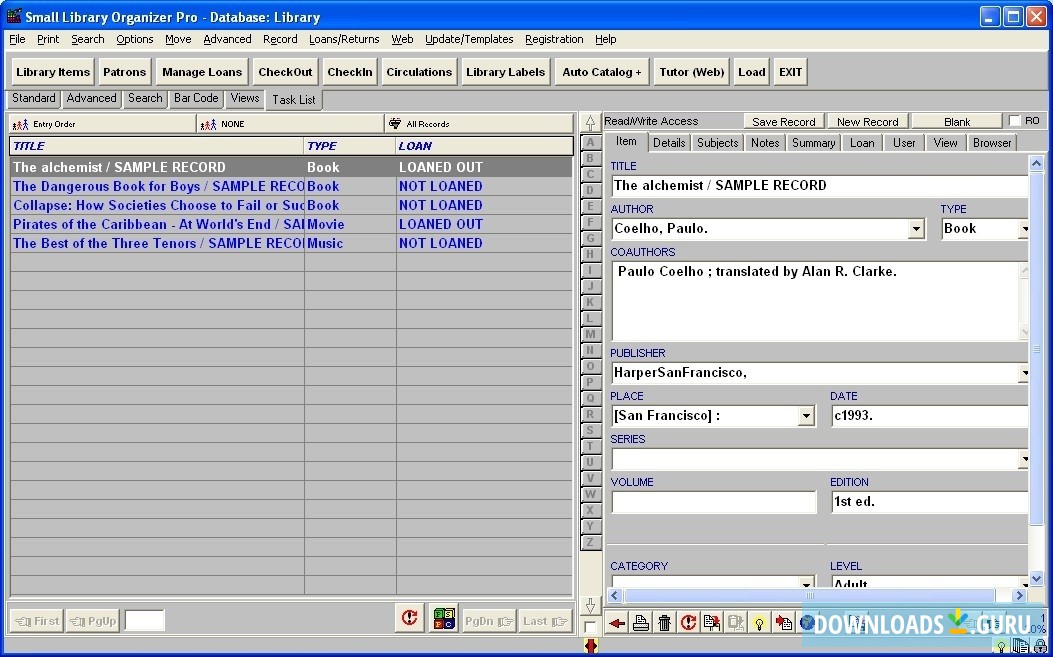Switch to the Subjects tab

[x=716, y=142]
